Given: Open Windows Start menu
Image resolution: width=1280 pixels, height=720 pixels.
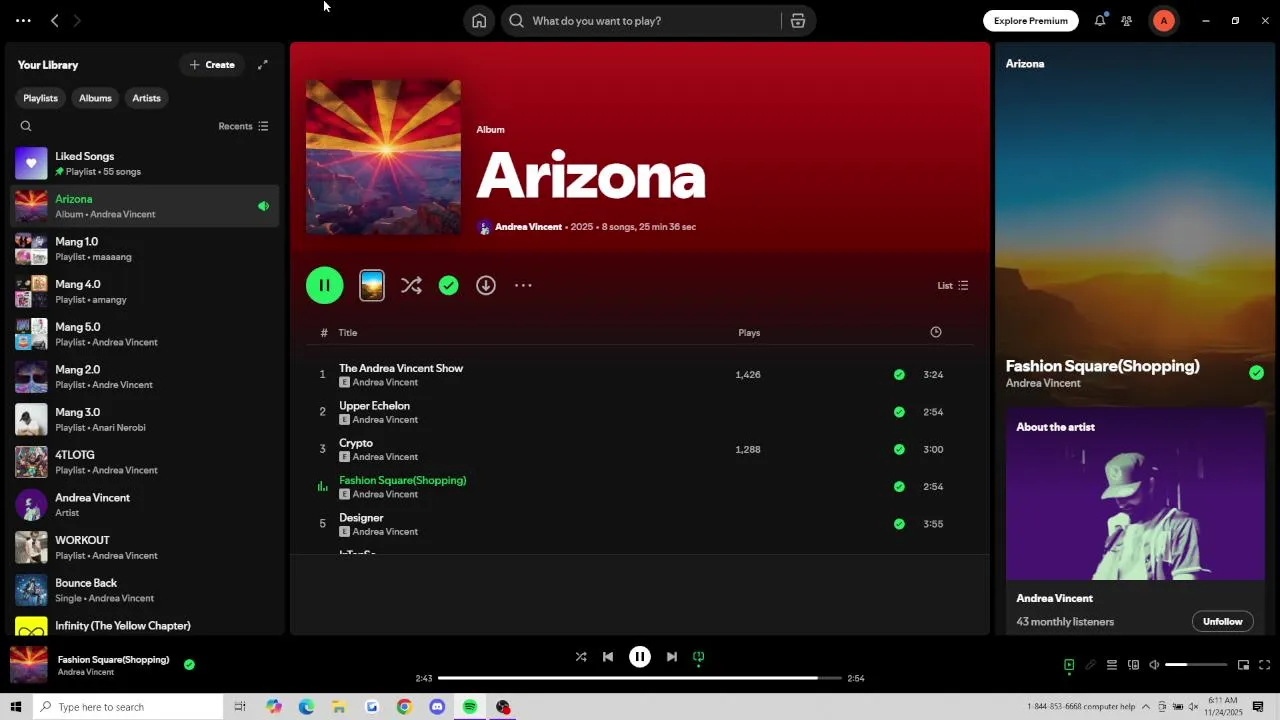Looking at the screenshot, I should tap(16, 707).
